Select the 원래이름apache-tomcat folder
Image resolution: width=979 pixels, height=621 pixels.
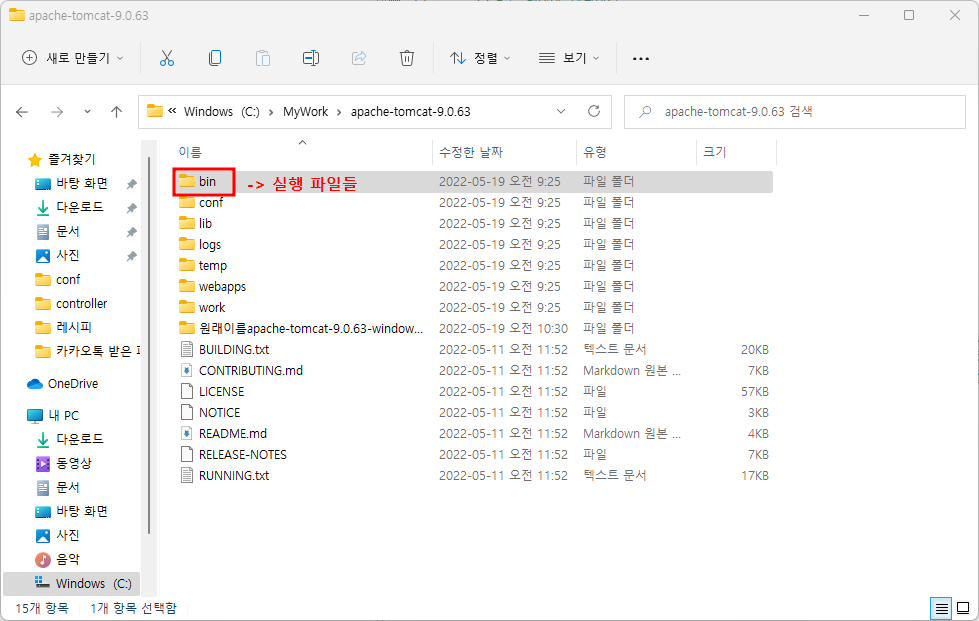click(473, 328)
